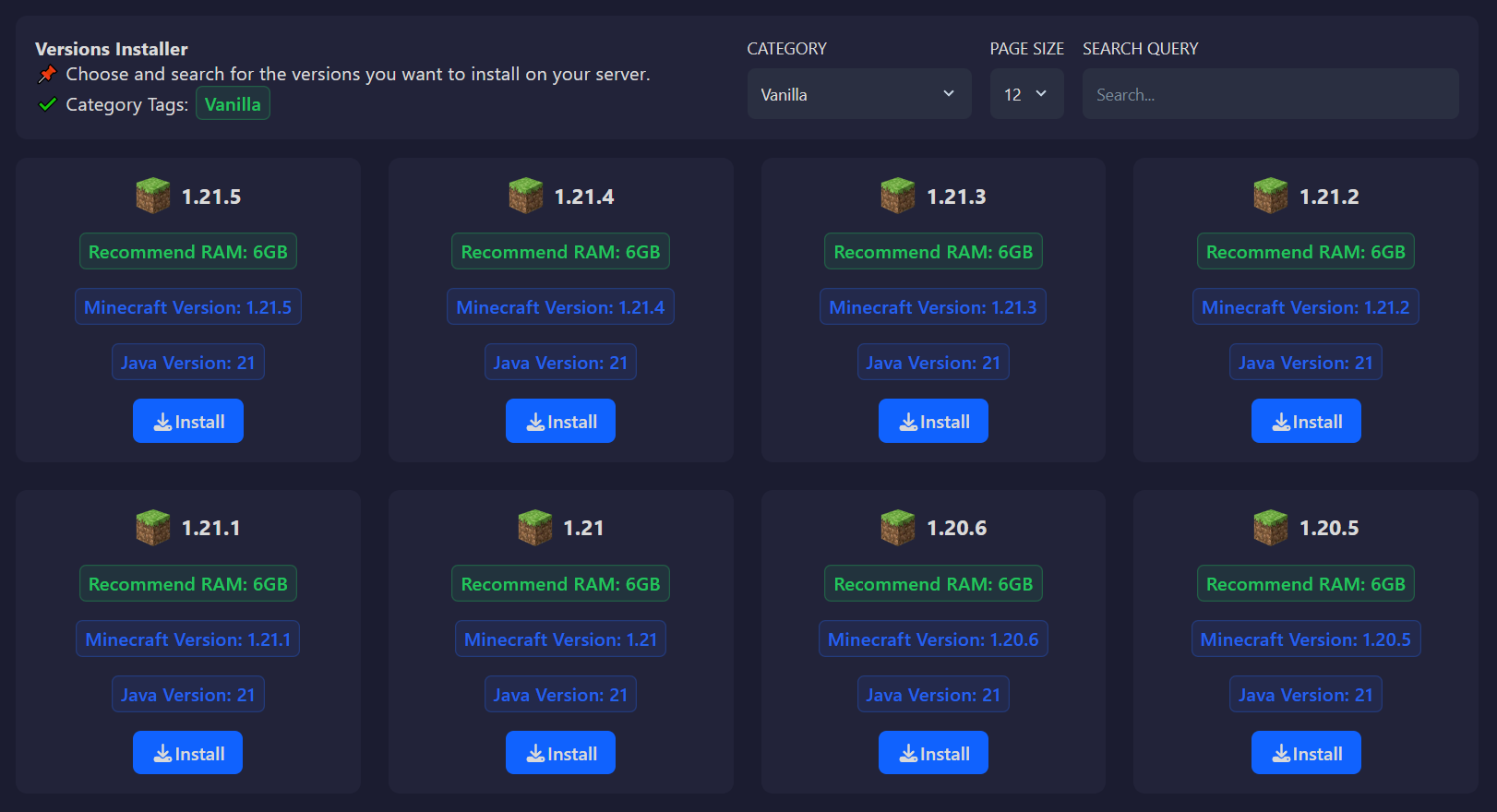Focus the Search Query input field
The width and height of the screenshot is (1497, 812).
[x=1271, y=94]
